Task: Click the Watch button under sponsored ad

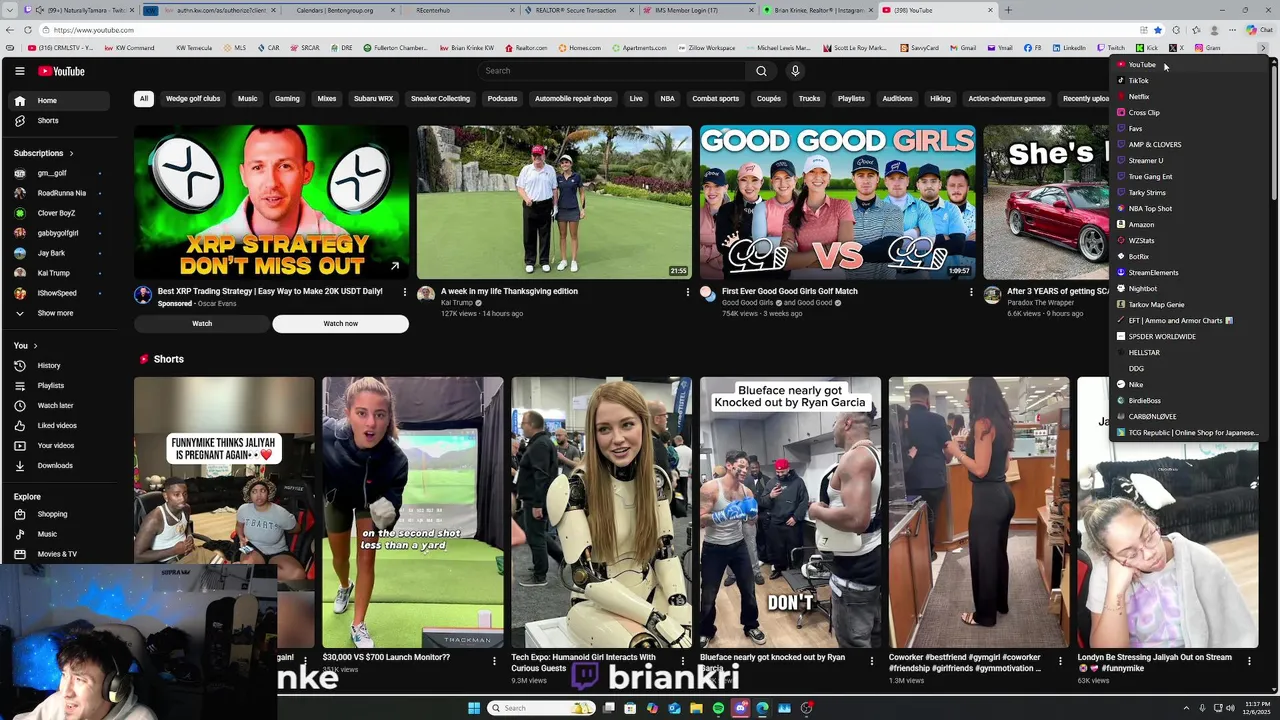Action: (x=202, y=324)
